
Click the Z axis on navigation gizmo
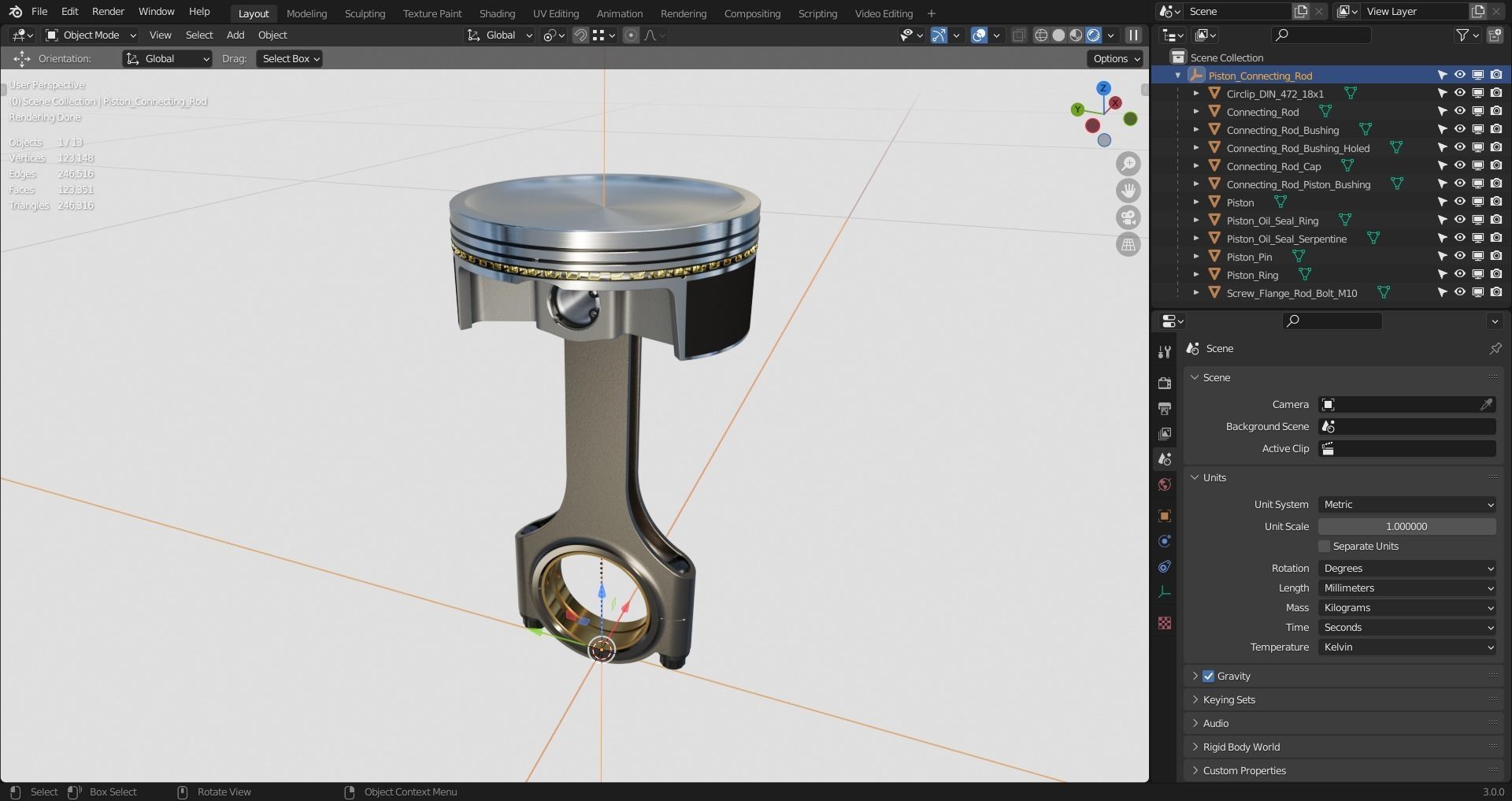point(1103,88)
